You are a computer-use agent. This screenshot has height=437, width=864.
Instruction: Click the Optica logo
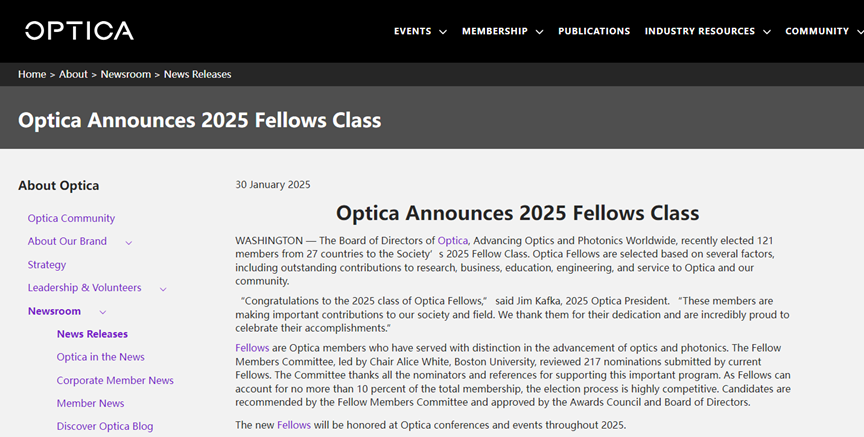[x=79, y=31]
